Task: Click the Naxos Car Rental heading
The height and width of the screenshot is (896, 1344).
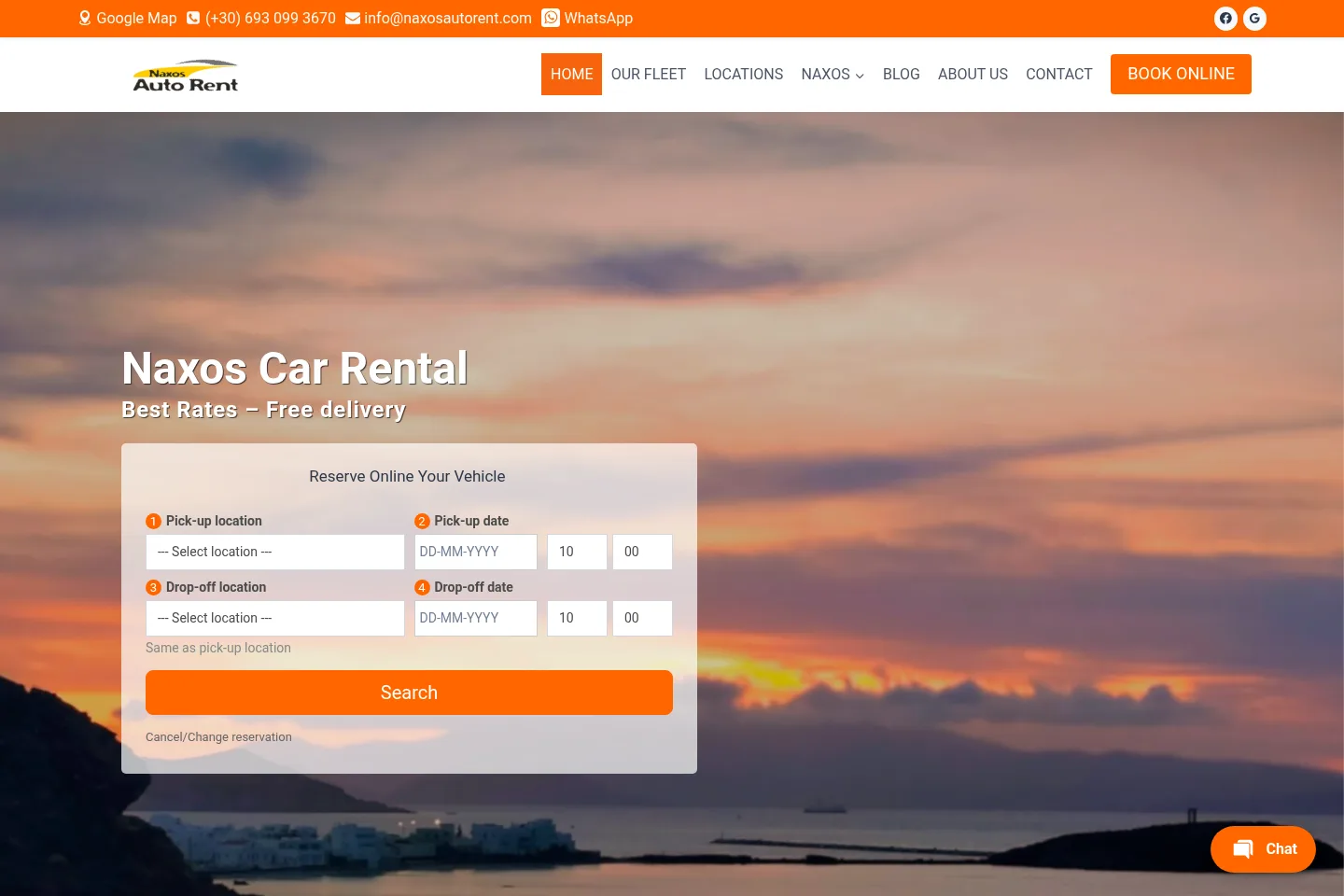Action: click(x=295, y=368)
